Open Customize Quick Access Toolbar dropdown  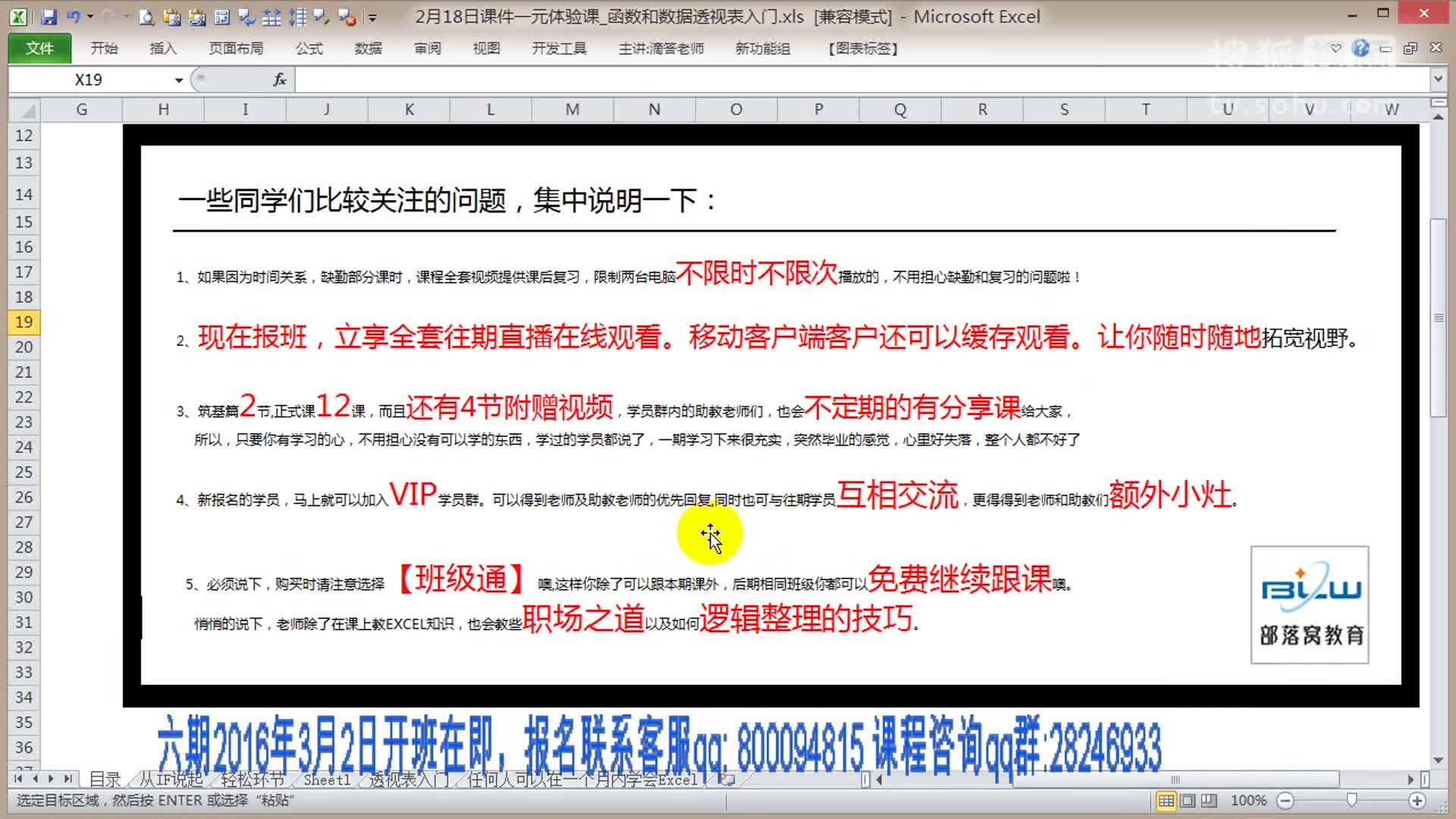coord(372,17)
